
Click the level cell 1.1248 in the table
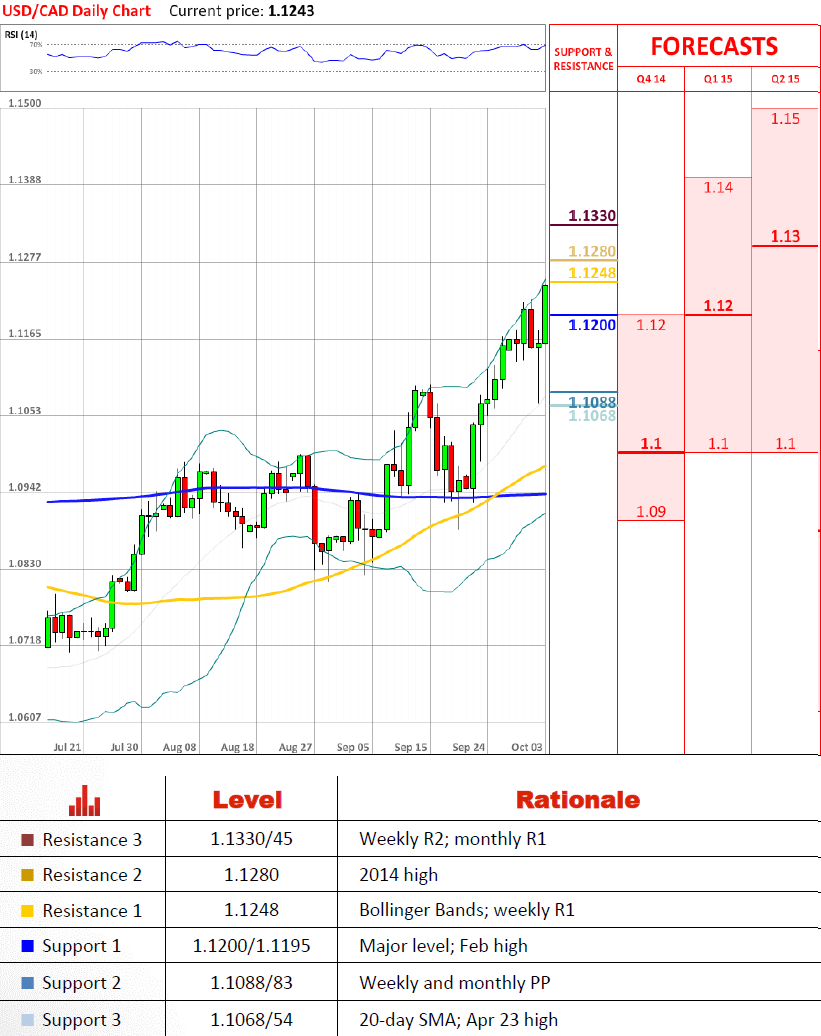(251, 910)
